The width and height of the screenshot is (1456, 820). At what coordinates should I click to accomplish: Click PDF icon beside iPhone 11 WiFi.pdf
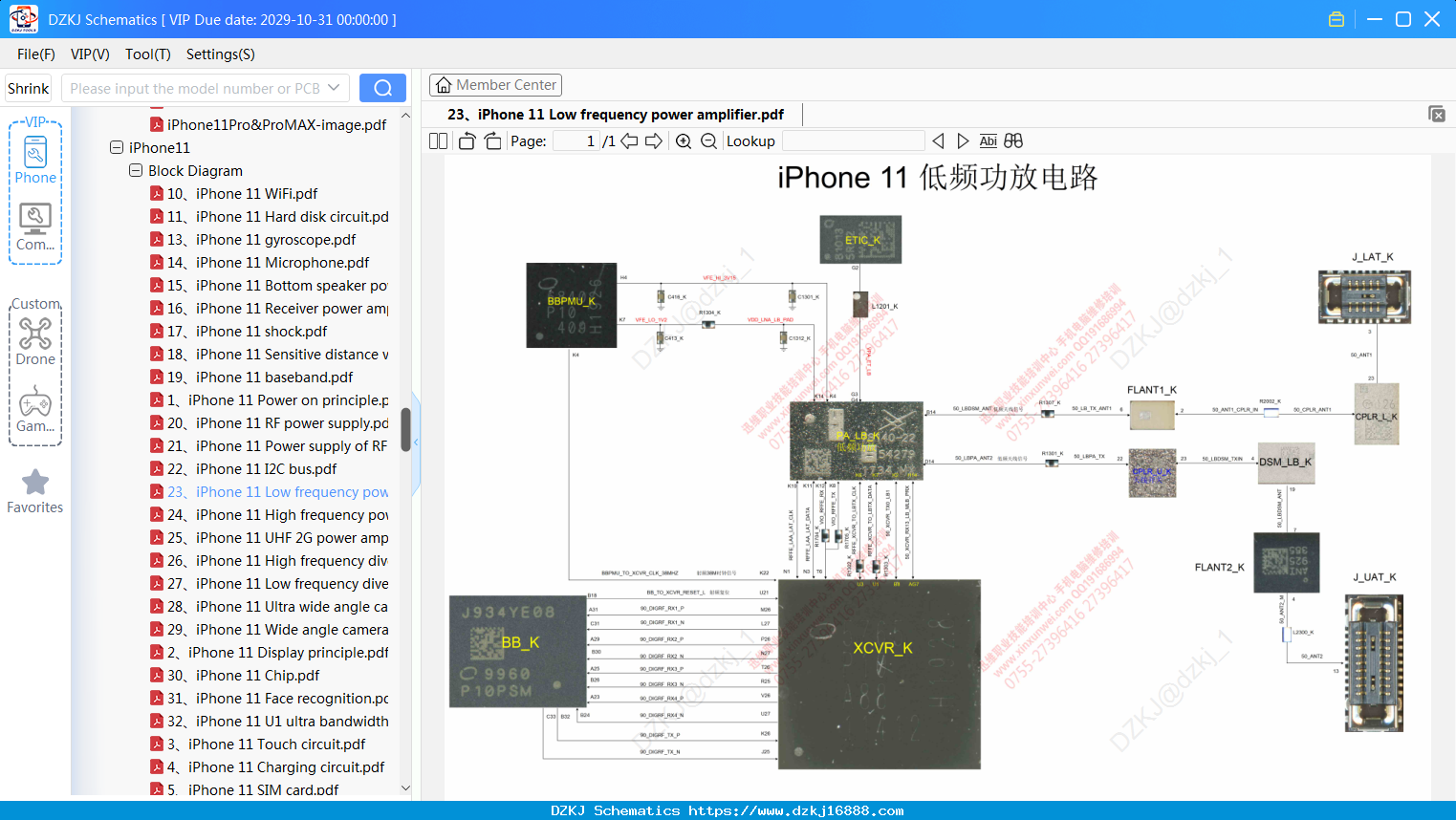(x=157, y=193)
